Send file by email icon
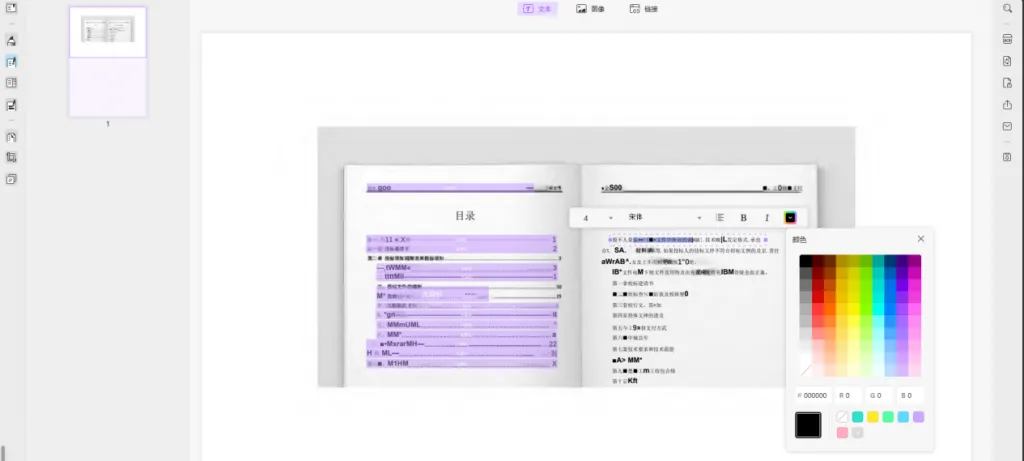1024x461 pixels. [1007, 127]
